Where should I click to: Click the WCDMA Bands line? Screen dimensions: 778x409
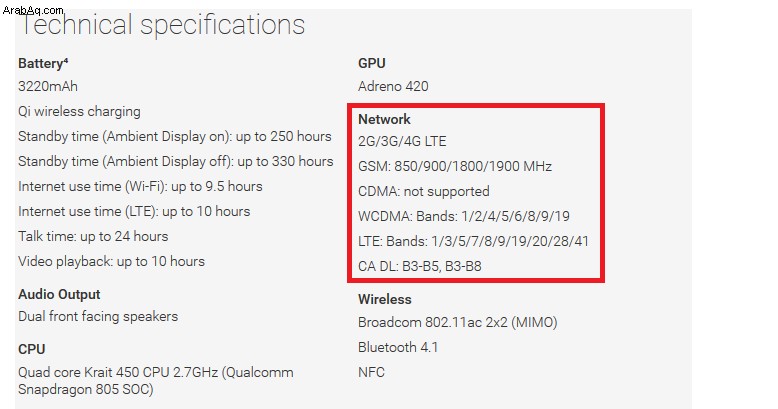[464, 216]
